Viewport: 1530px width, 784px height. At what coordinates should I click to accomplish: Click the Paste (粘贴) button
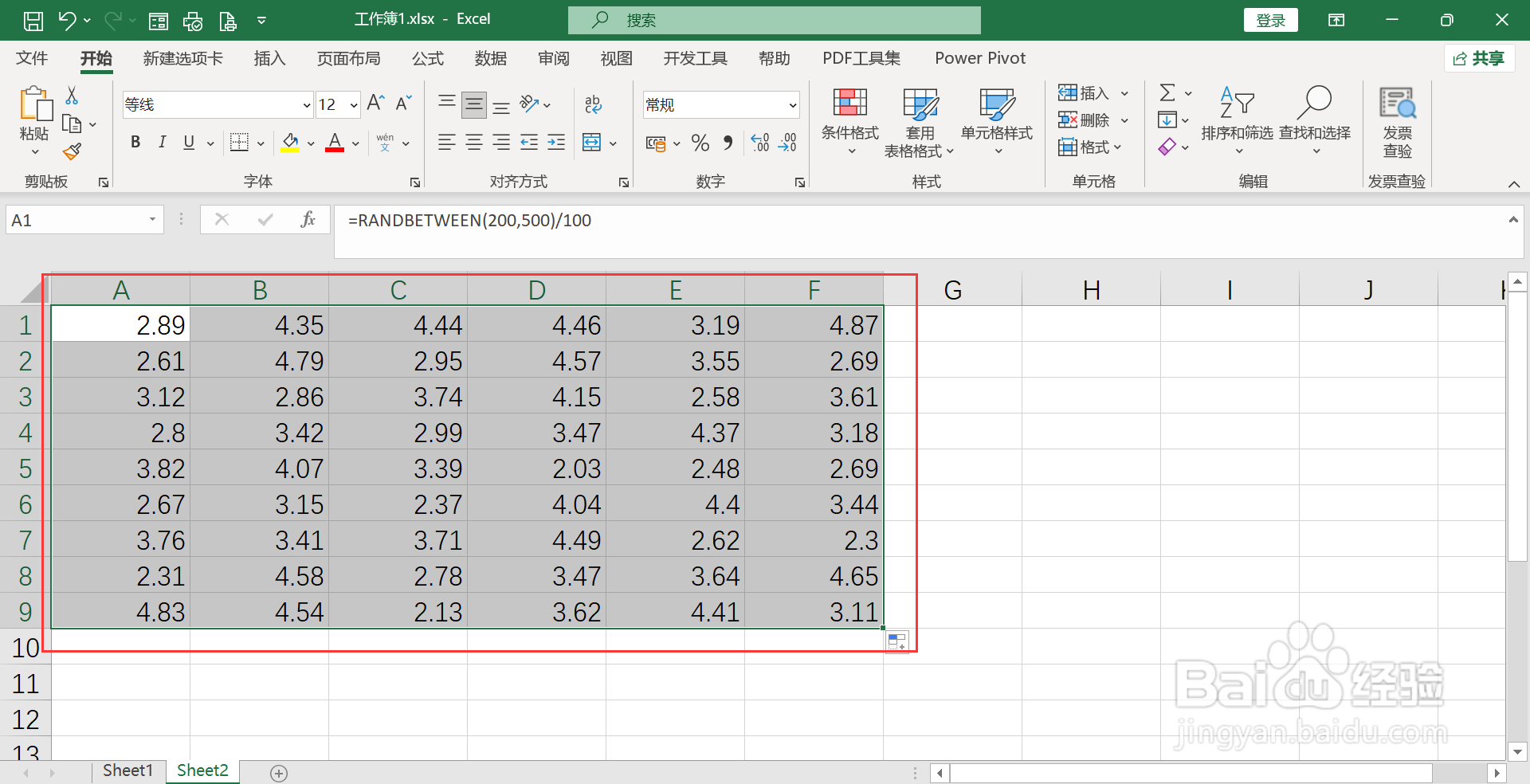tap(34, 121)
